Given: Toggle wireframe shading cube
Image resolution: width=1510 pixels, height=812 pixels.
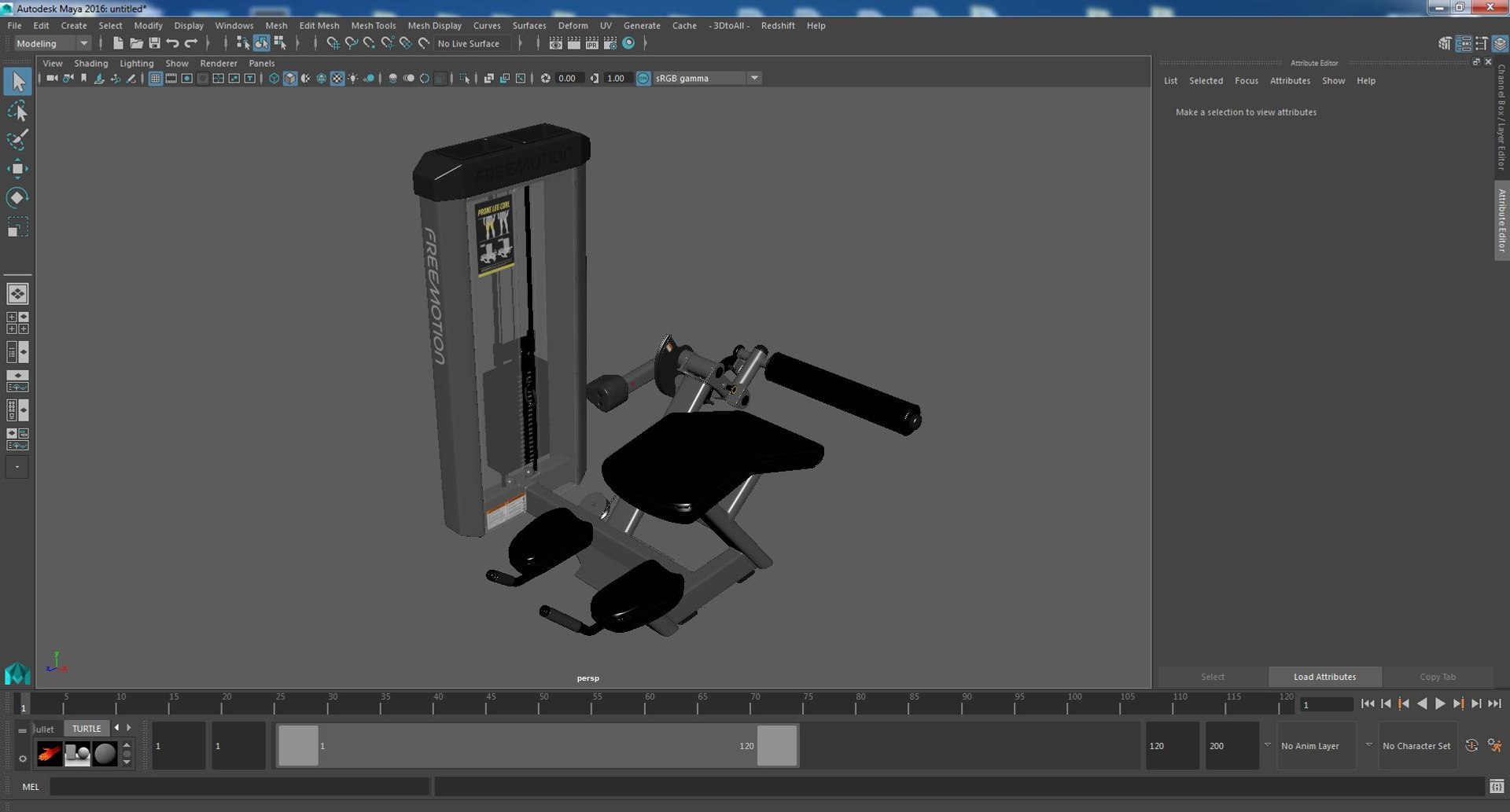Looking at the screenshot, I should coord(274,78).
